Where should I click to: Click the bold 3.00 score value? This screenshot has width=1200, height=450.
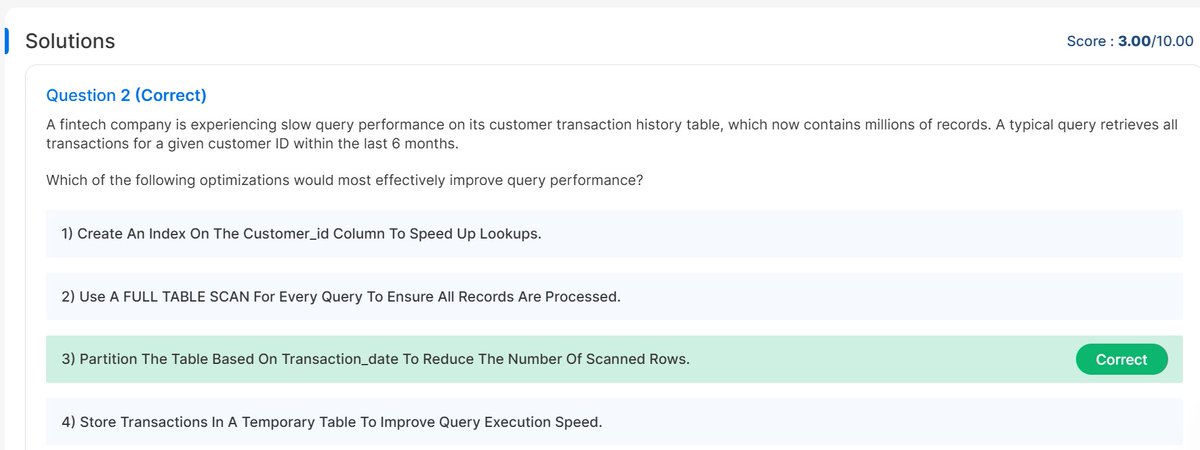click(1135, 41)
